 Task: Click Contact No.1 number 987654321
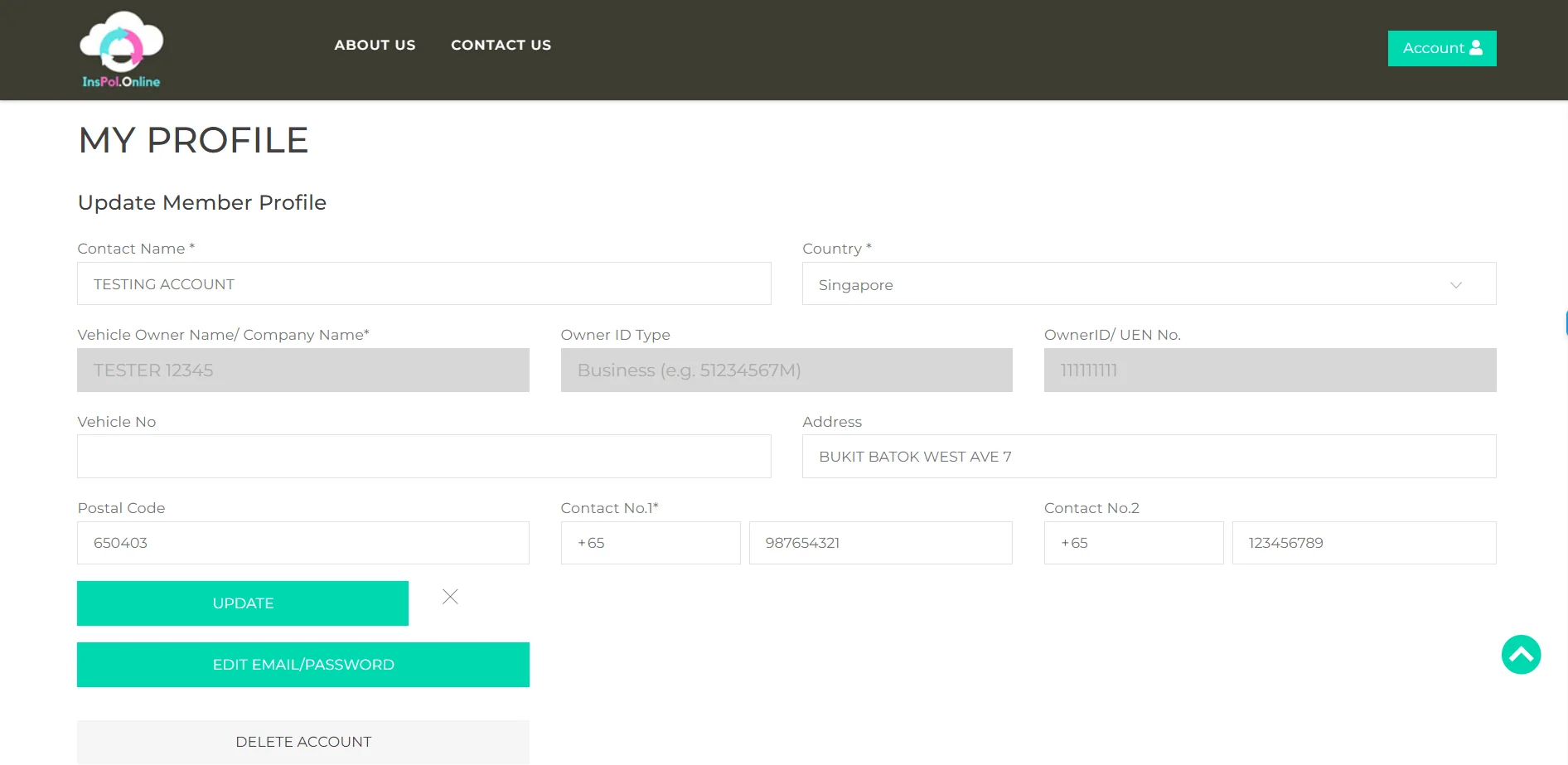pos(881,543)
